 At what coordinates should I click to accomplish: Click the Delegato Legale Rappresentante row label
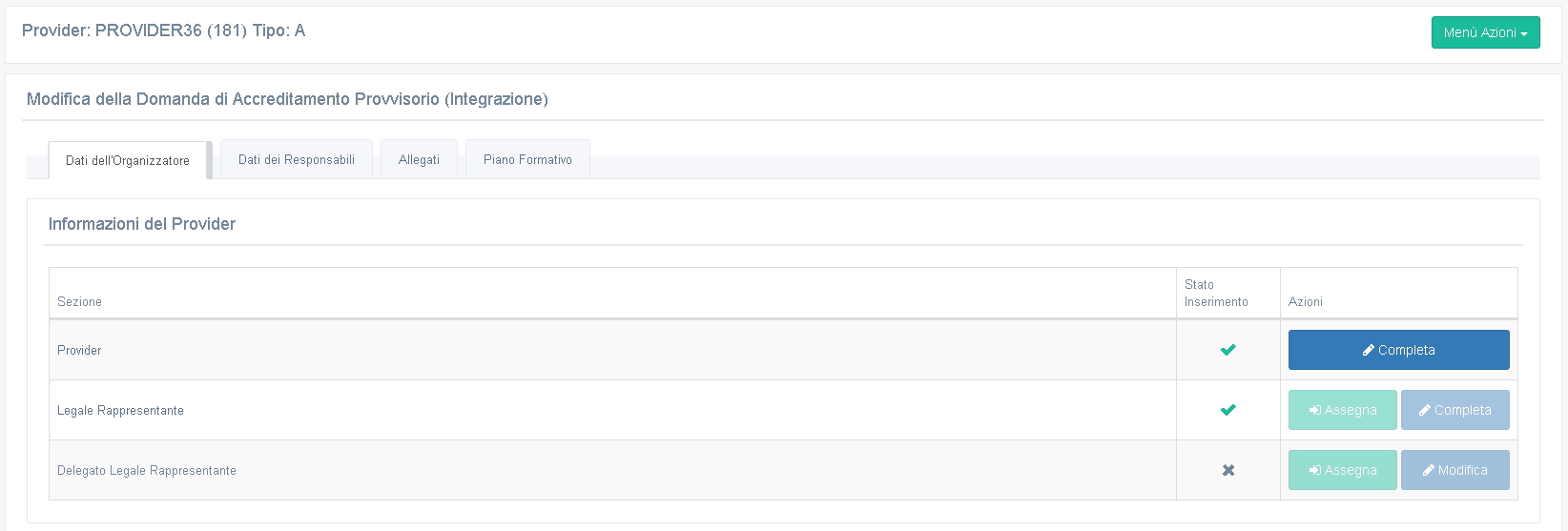pyautogui.click(x=147, y=470)
